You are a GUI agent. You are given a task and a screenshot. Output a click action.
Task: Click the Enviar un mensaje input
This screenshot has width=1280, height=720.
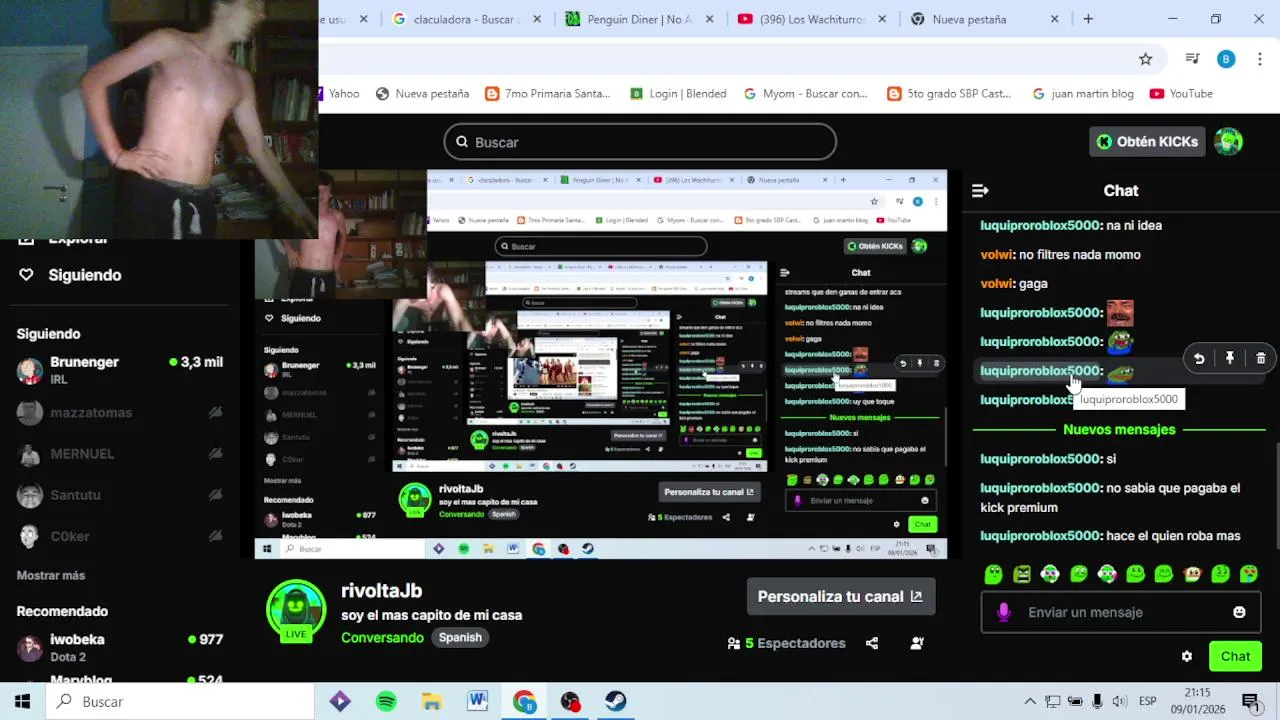pos(1121,612)
